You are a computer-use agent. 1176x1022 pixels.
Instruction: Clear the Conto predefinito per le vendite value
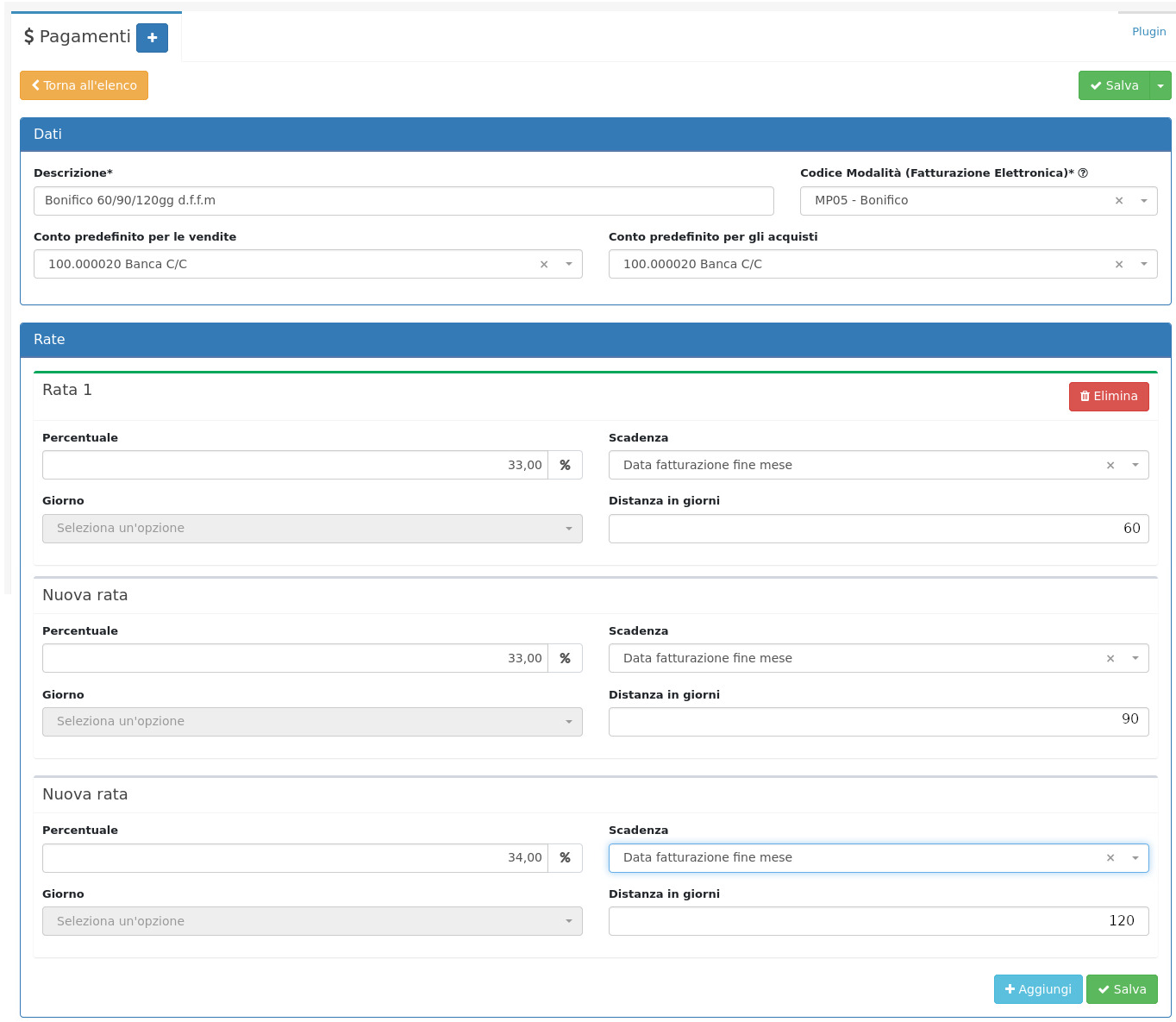(x=544, y=265)
